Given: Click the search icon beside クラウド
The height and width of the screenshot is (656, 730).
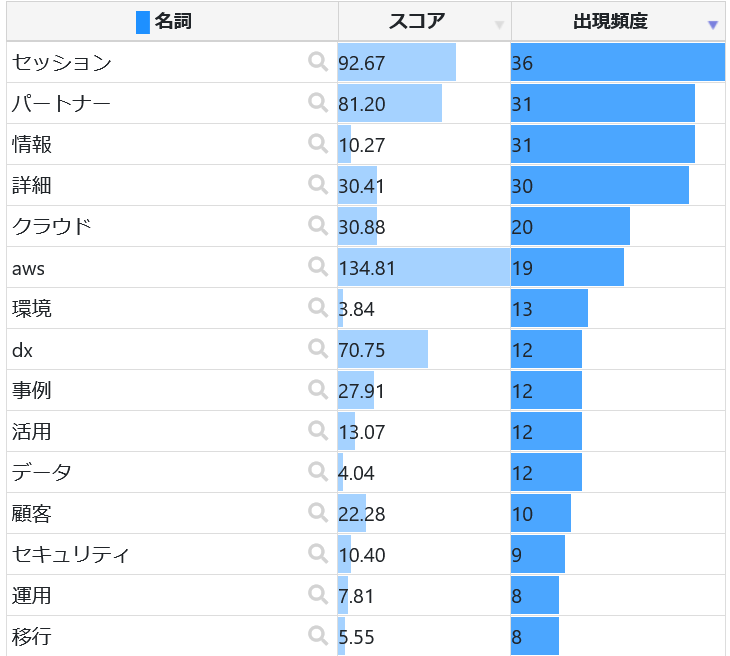Looking at the screenshot, I should 318,226.
